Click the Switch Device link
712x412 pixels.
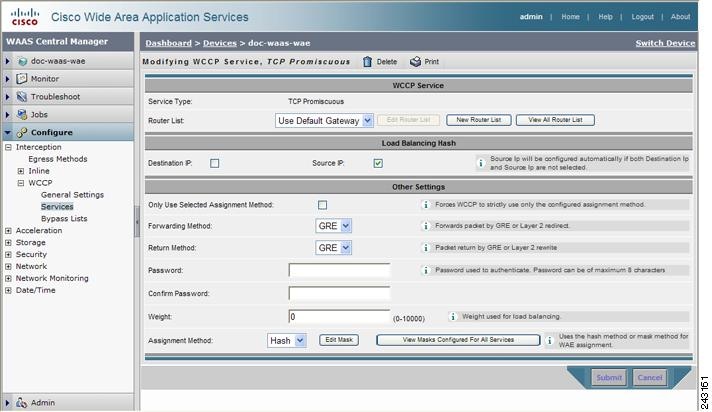pos(665,43)
